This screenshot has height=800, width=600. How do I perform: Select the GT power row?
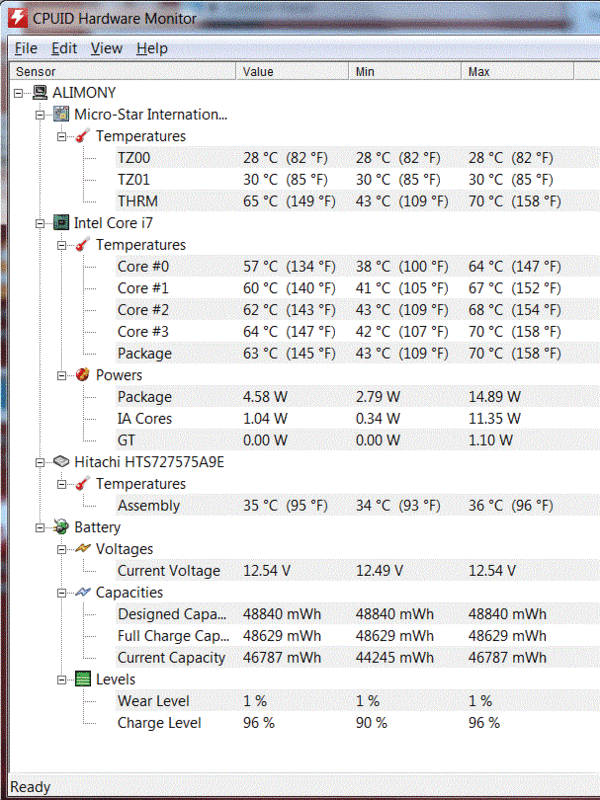358,440
